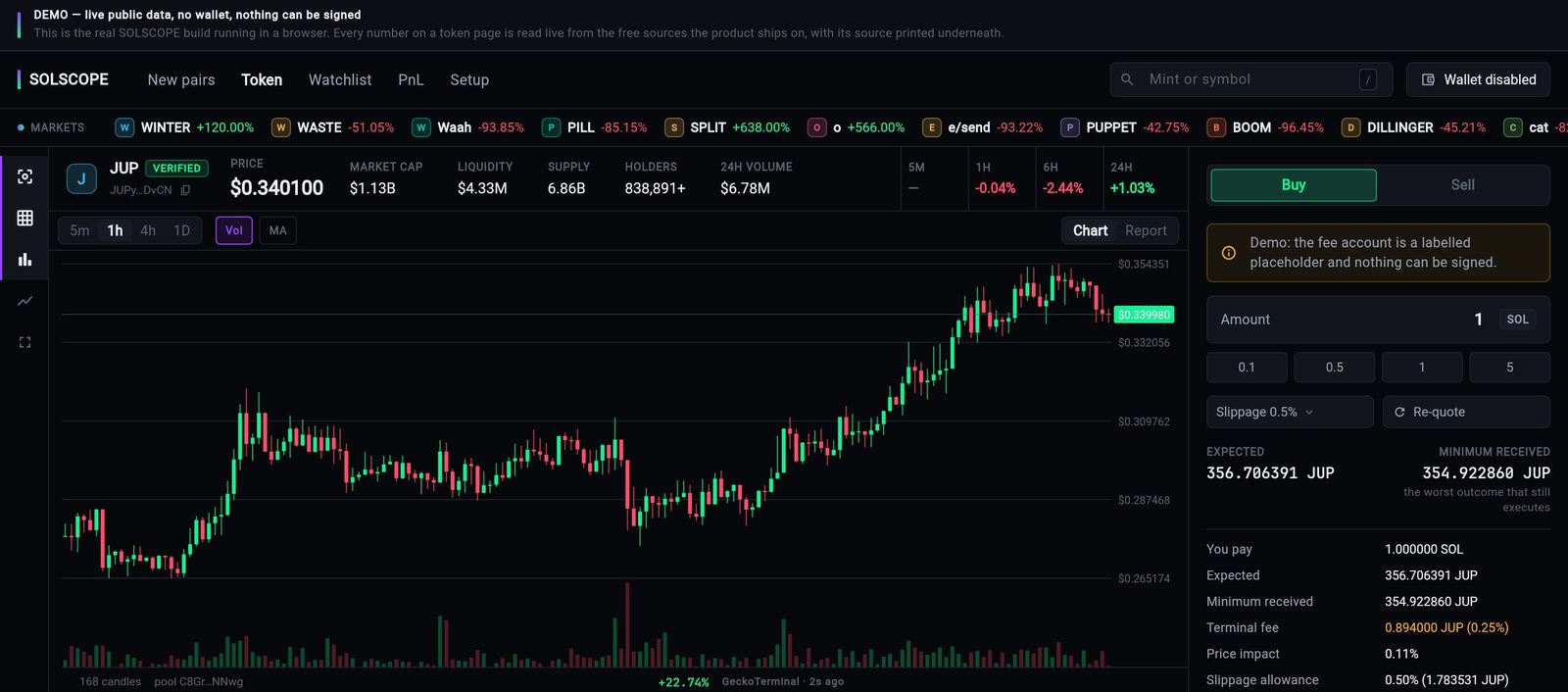This screenshot has height=692, width=1568.
Task: Open the Slippage 0.5% dropdown
Action: [x=1290, y=412]
